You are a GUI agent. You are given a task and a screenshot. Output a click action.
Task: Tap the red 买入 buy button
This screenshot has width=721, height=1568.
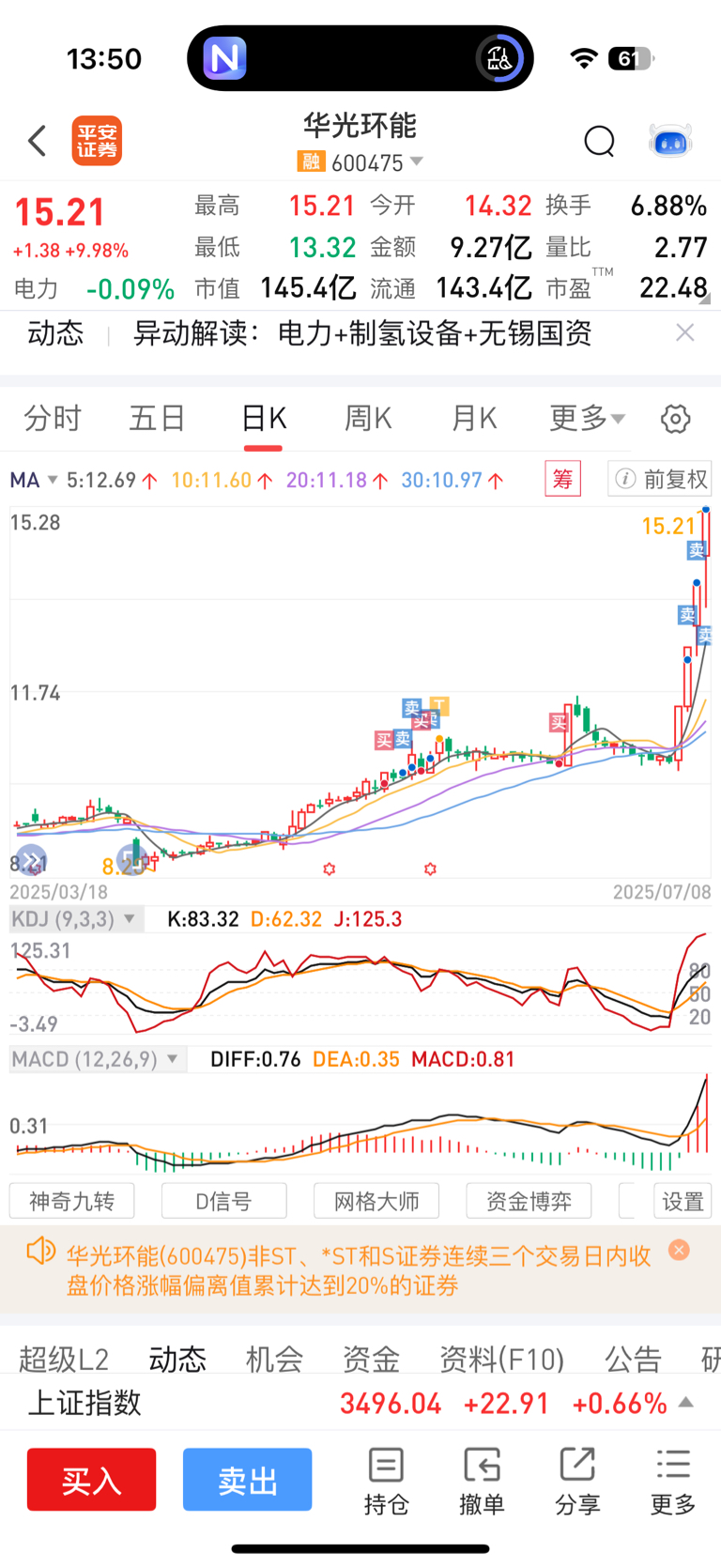[92, 1480]
